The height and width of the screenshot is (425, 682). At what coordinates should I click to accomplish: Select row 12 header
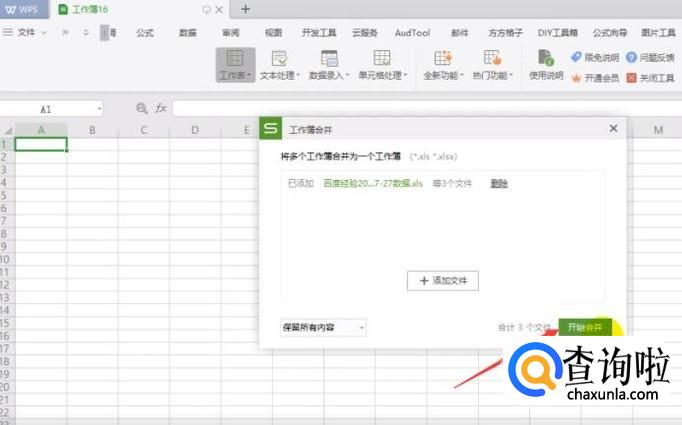tap(5, 284)
